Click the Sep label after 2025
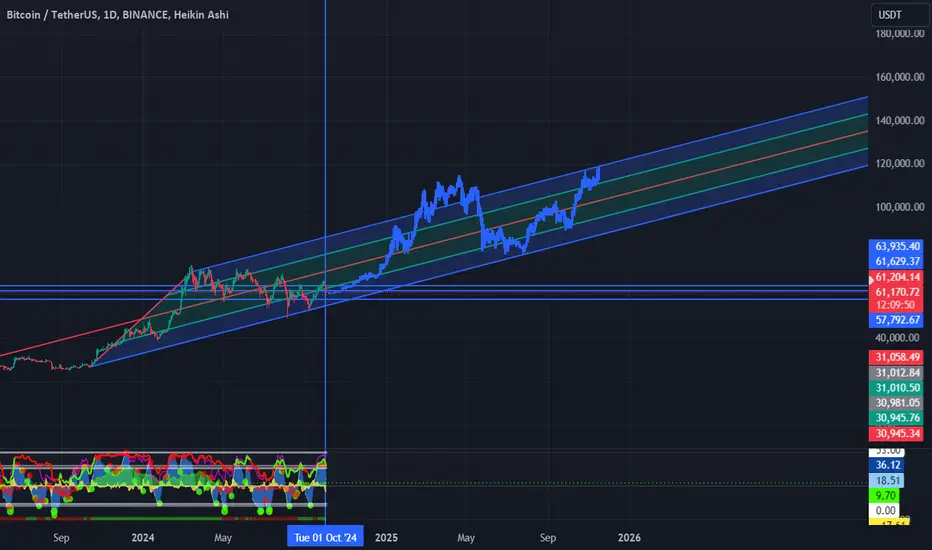The height and width of the screenshot is (550, 932). pos(548,538)
